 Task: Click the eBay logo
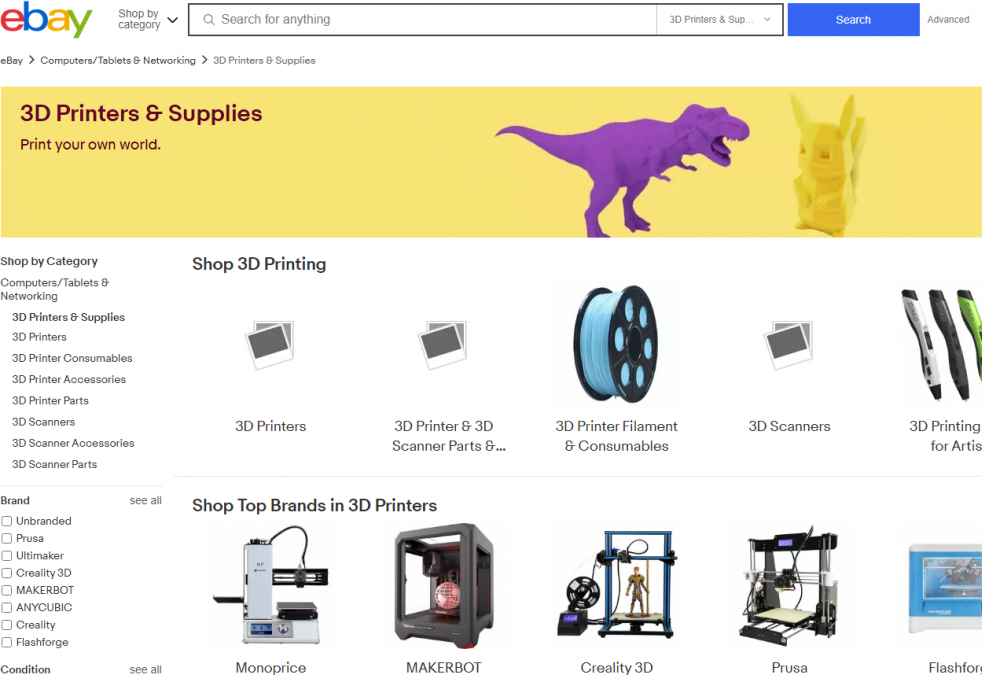46,19
